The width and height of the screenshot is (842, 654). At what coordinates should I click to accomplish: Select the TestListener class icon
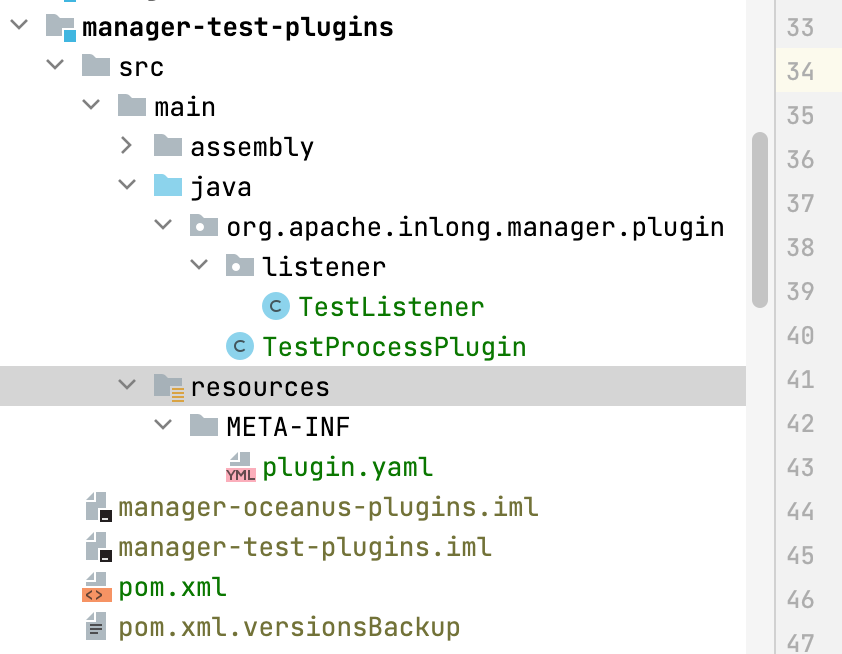coord(274,306)
